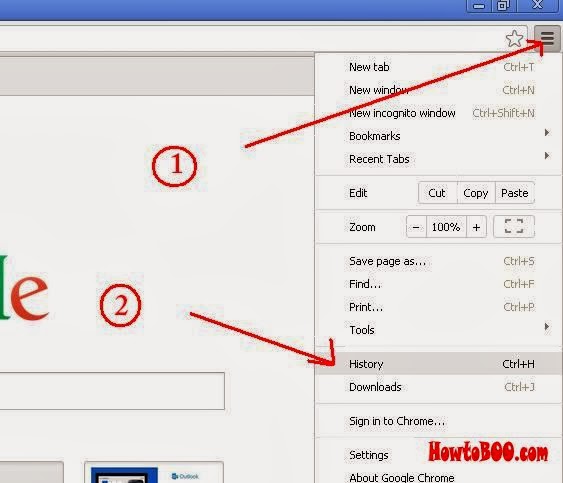
Task: Open the Chrome hamburger menu button
Action: [x=547, y=38]
